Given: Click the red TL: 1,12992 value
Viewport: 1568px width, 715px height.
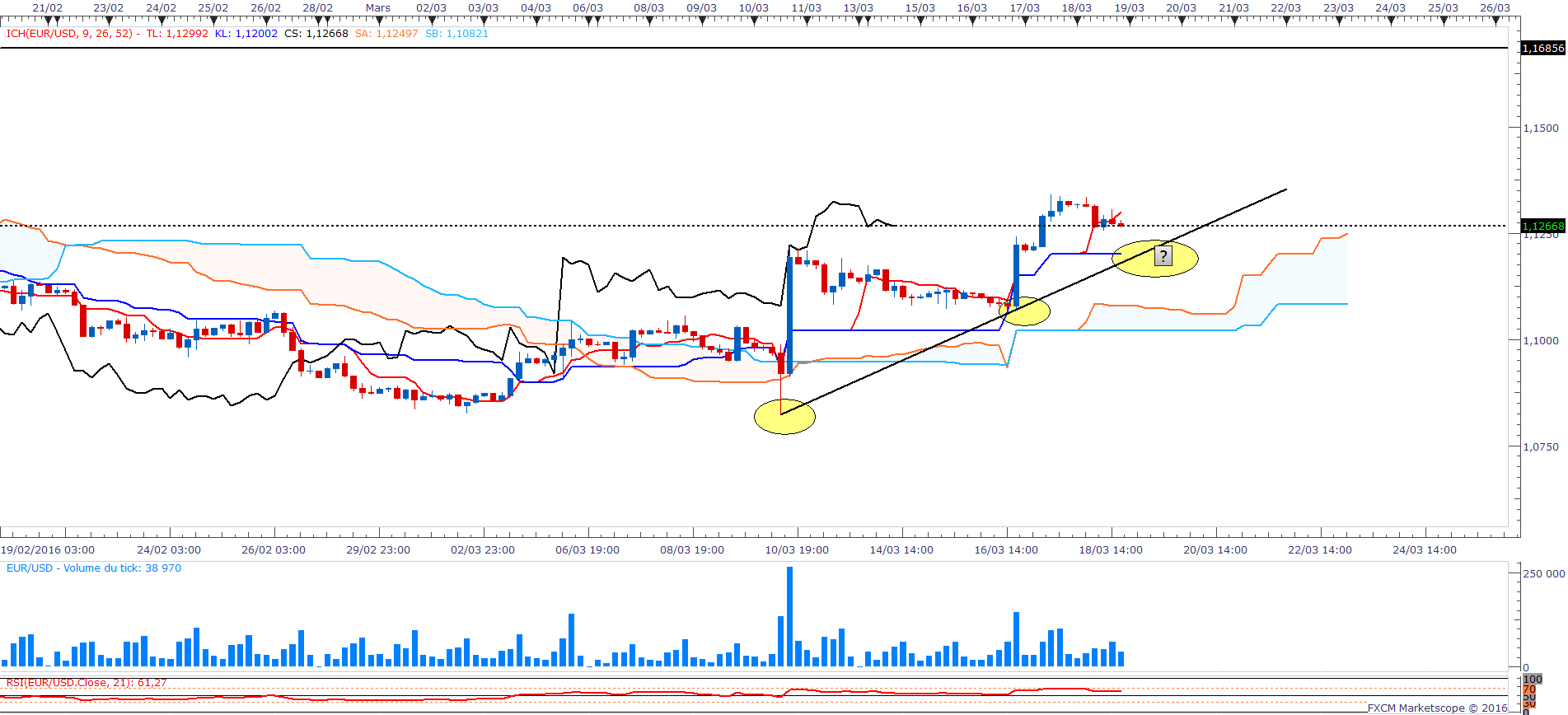Looking at the screenshot, I should click(177, 34).
